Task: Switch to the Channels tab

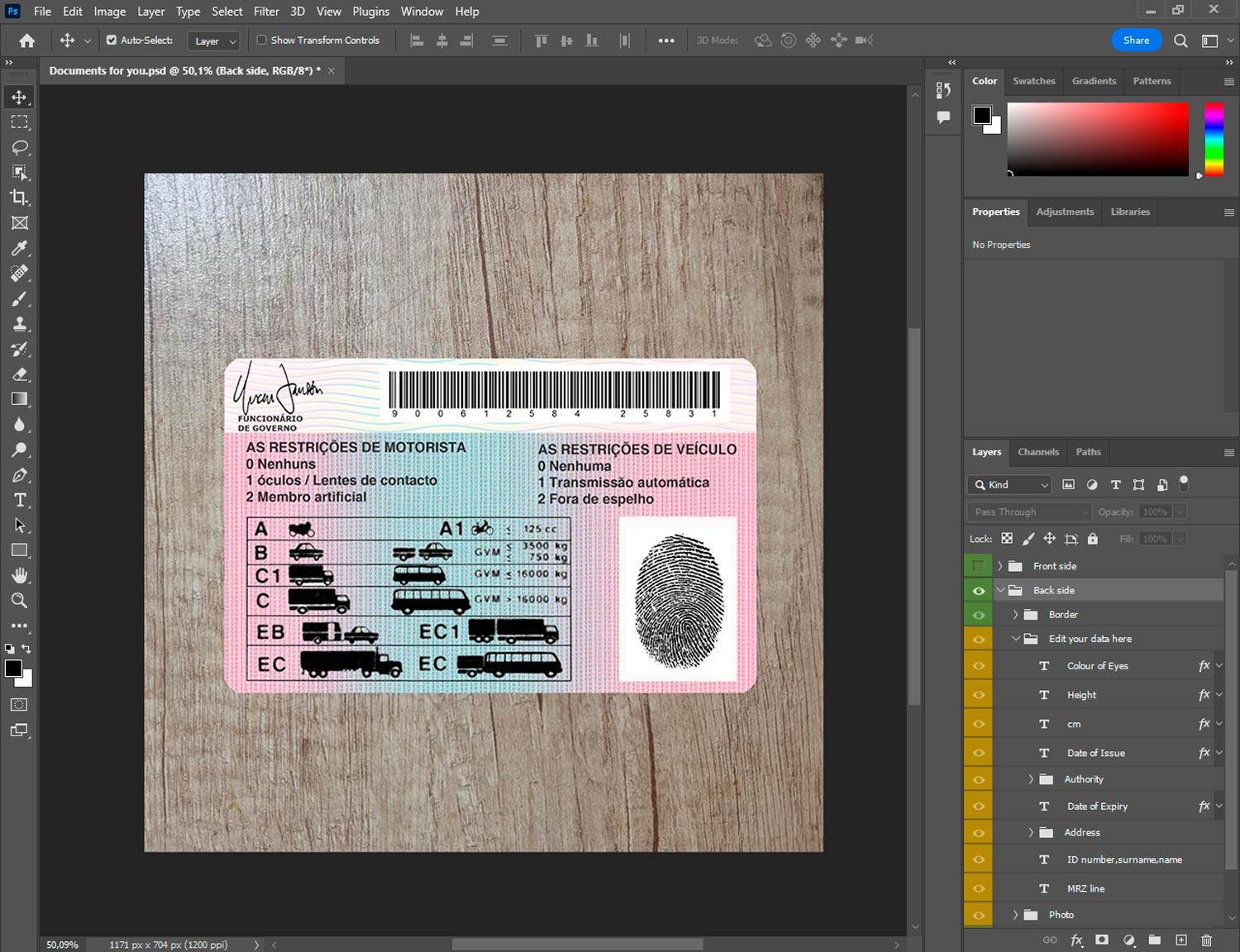Action: pos(1037,452)
